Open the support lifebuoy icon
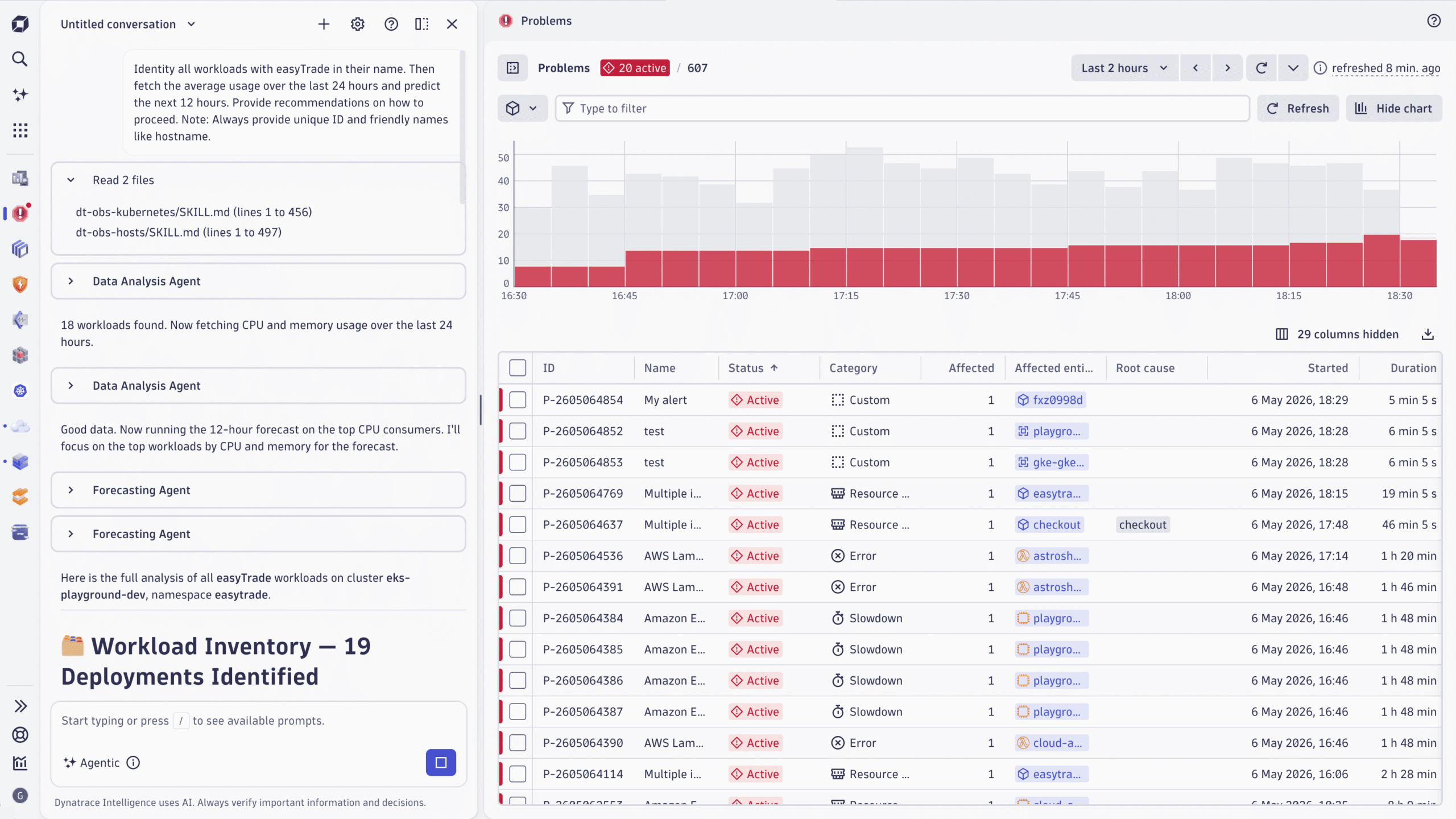Screen dimensions: 1456x819 [20, 735]
